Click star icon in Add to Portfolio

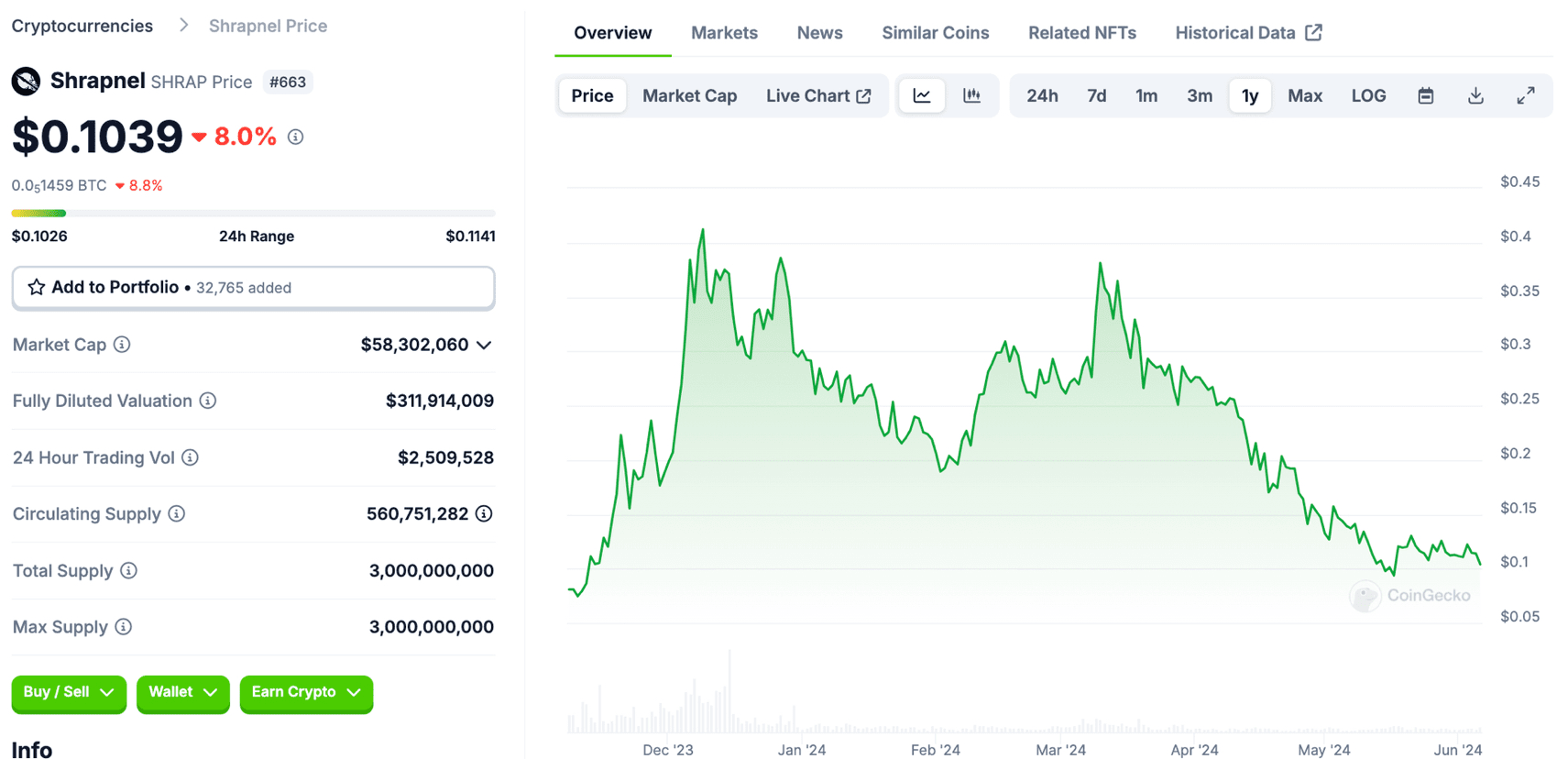point(37,288)
